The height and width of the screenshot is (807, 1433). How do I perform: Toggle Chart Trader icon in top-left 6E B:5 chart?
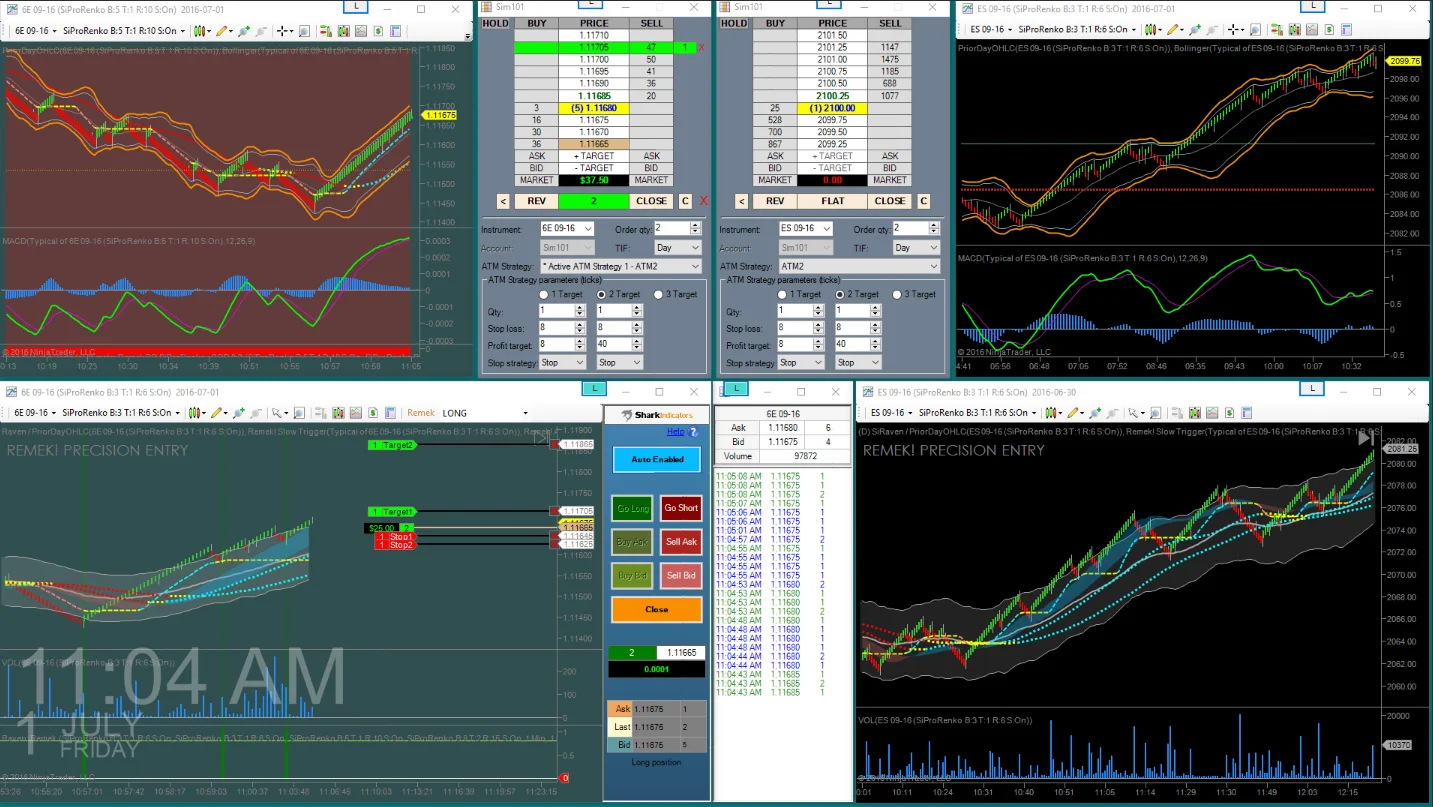click(x=326, y=31)
